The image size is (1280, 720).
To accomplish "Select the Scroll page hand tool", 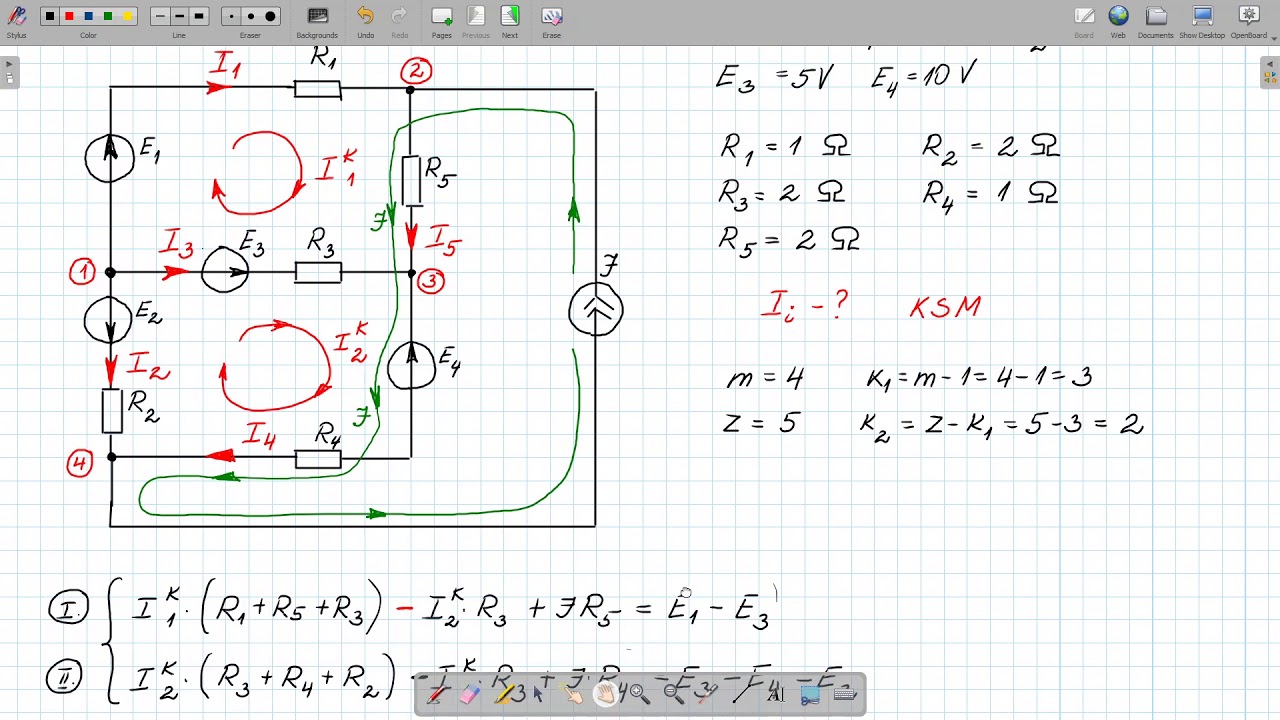I will (606, 694).
